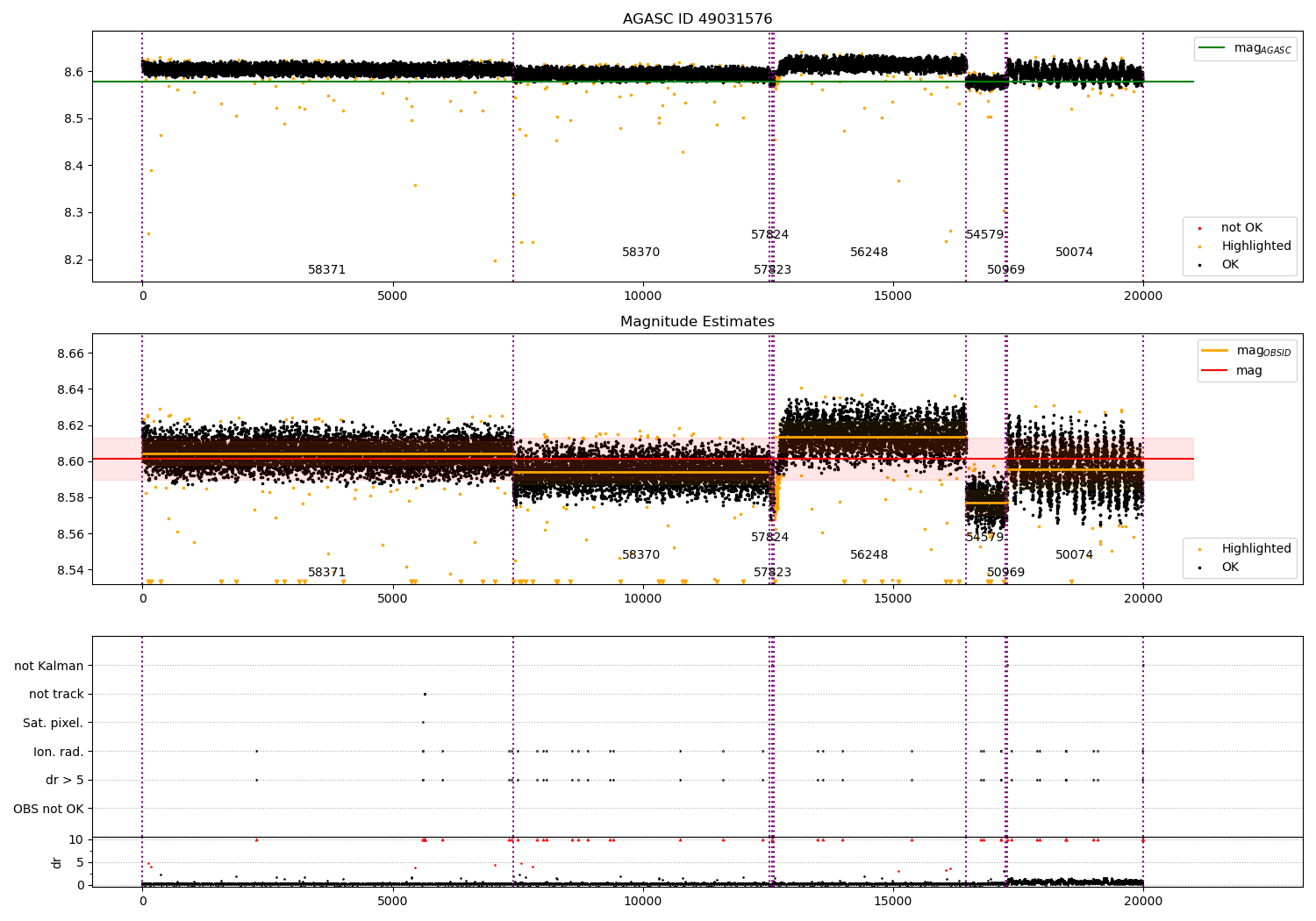1316x921 pixels.
Task: Click the 8.64 y-axis tick label
Action: (x=71, y=389)
